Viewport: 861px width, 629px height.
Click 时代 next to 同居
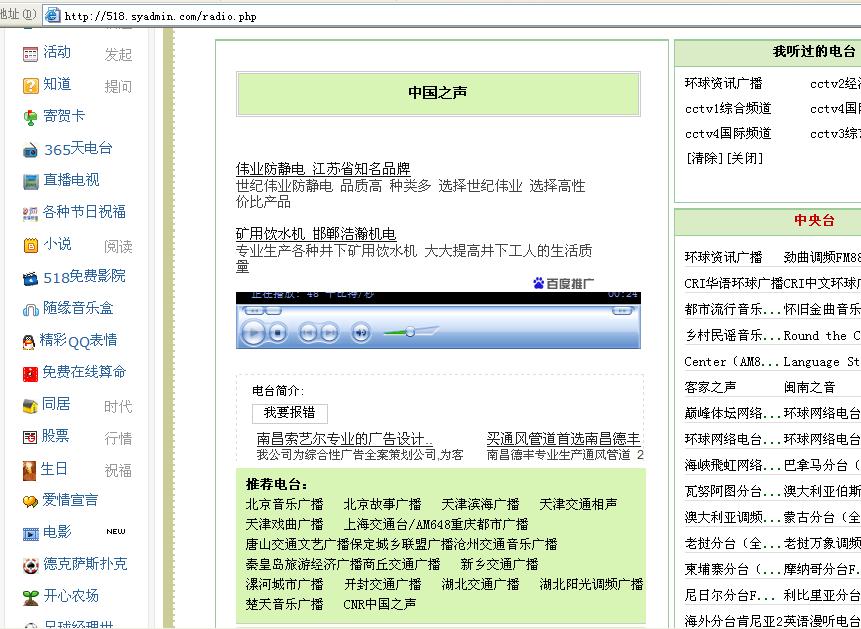point(118,407)
